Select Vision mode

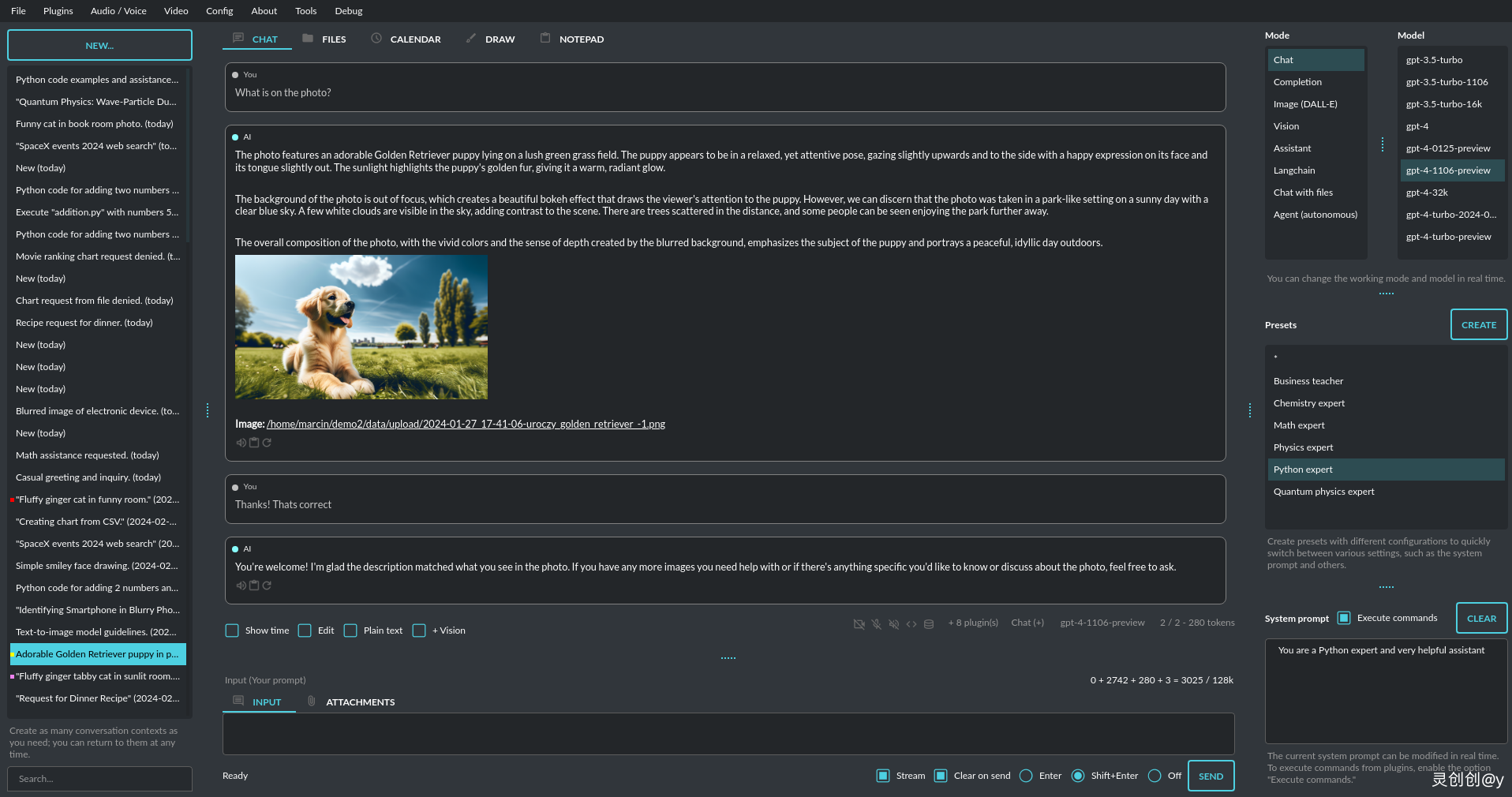(1316, 126)
